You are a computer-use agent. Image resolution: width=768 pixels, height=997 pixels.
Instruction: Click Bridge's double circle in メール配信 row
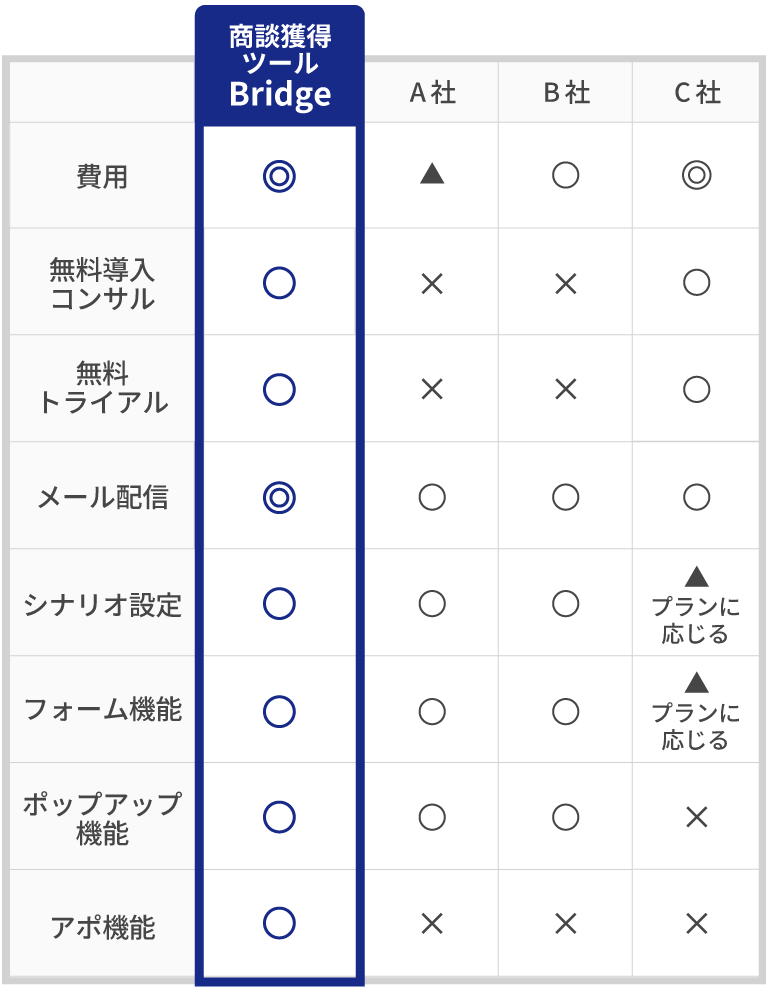279,497
